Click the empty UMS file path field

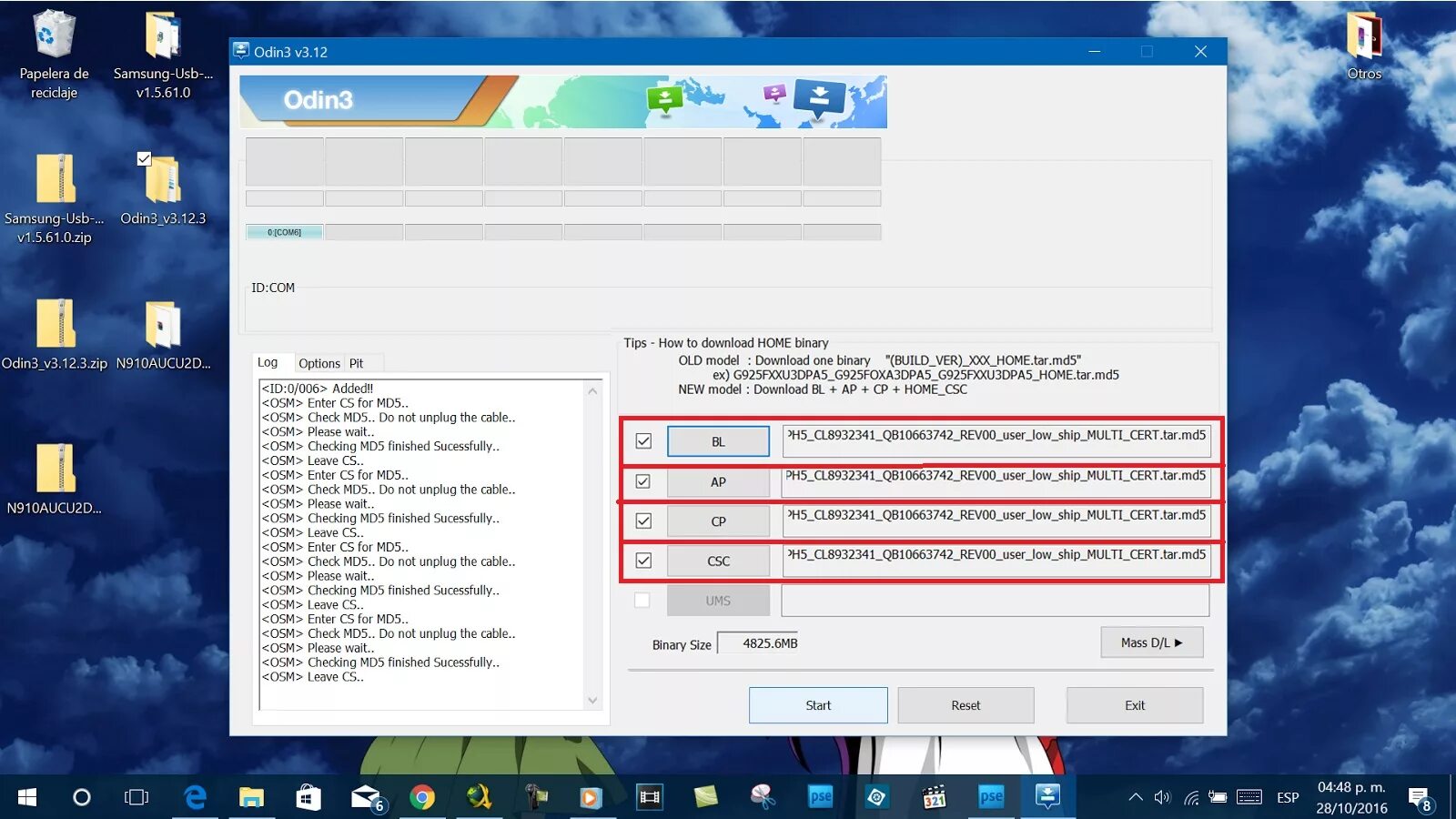tap(995, 601)
